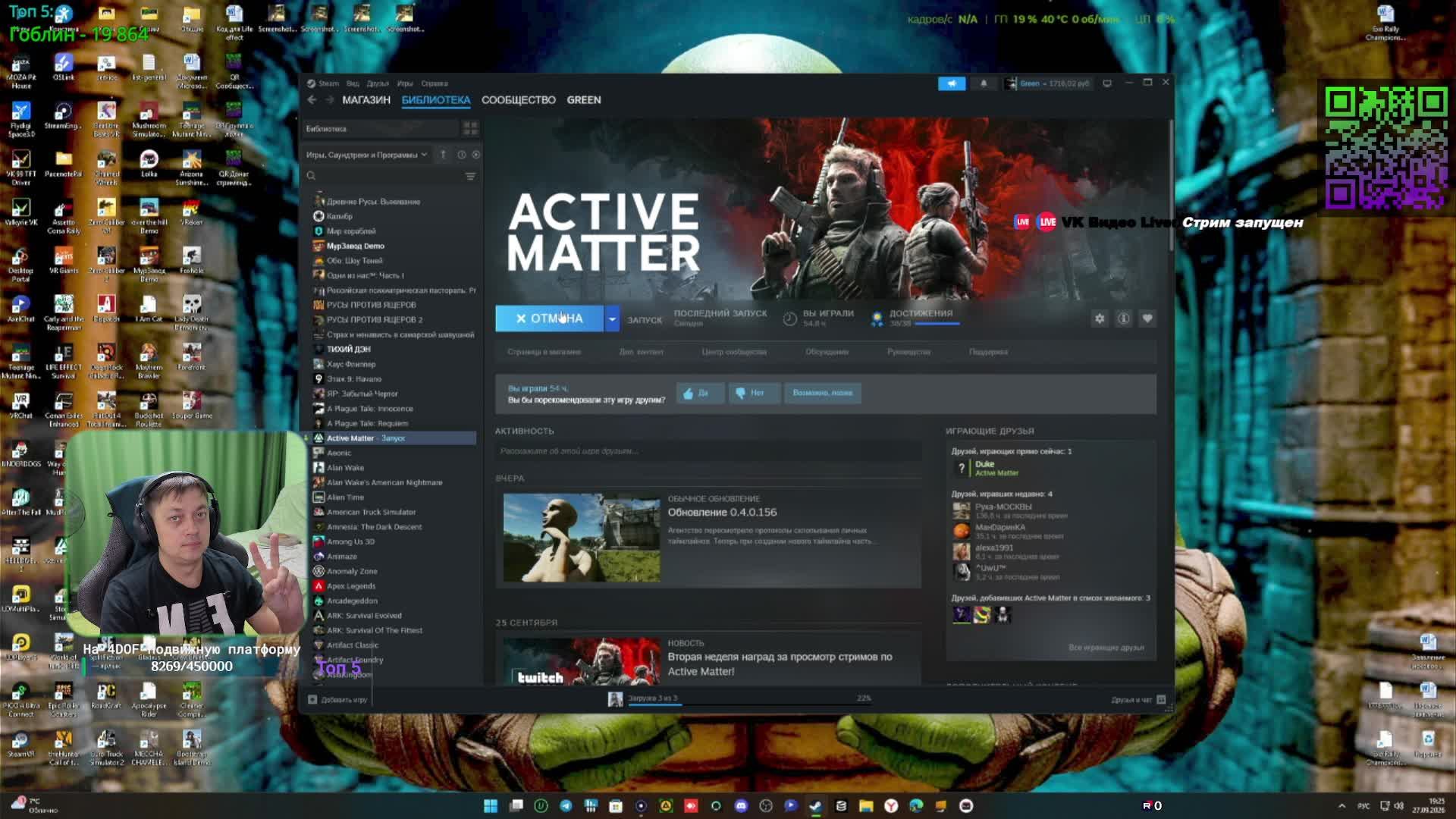Cancel the launch with the ОТМЕНА button
The height and width of the screenshot is (819, 1456).
[549, 318]
